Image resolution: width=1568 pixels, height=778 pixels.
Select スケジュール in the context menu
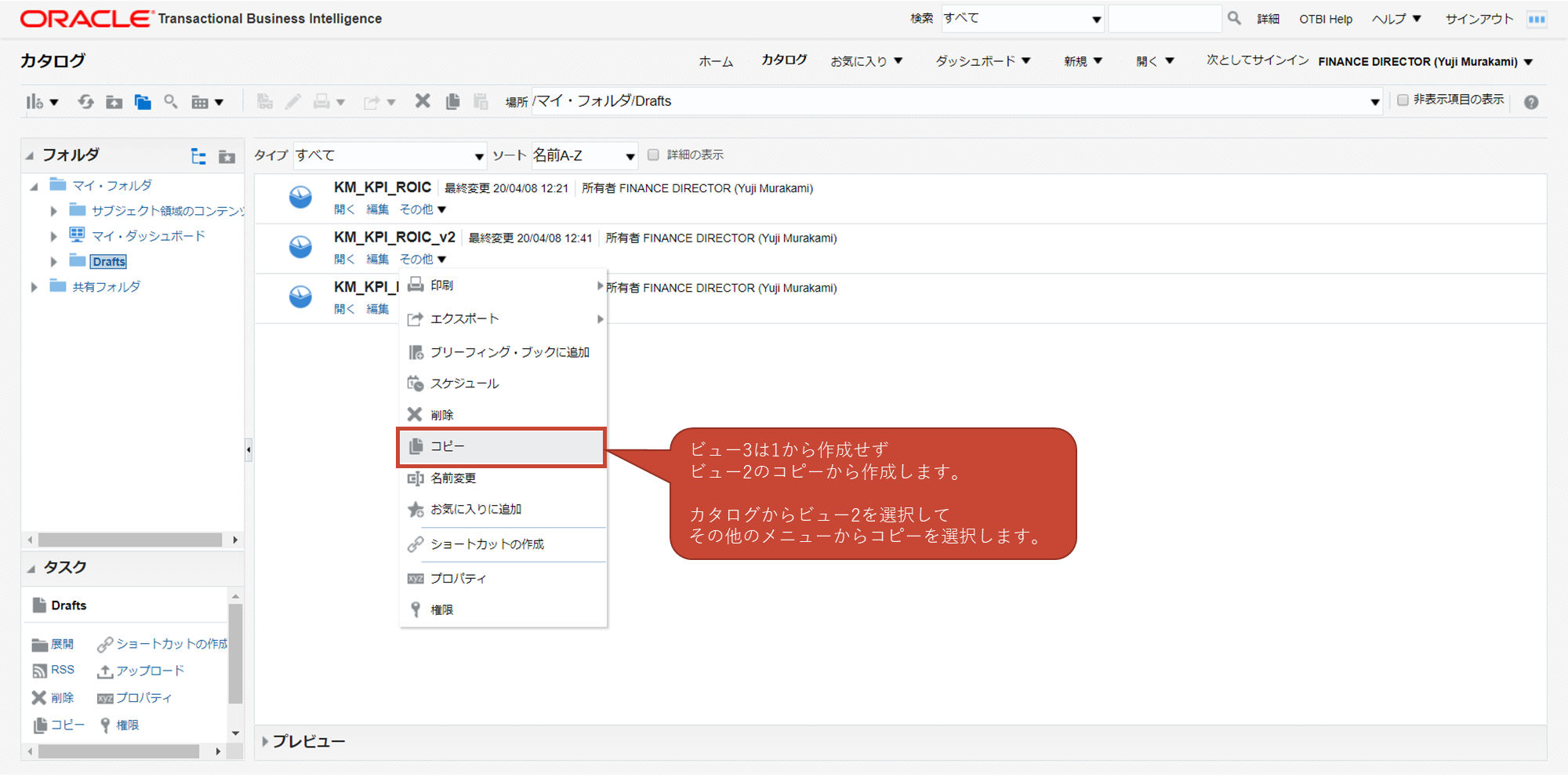[x=502, y=384]
